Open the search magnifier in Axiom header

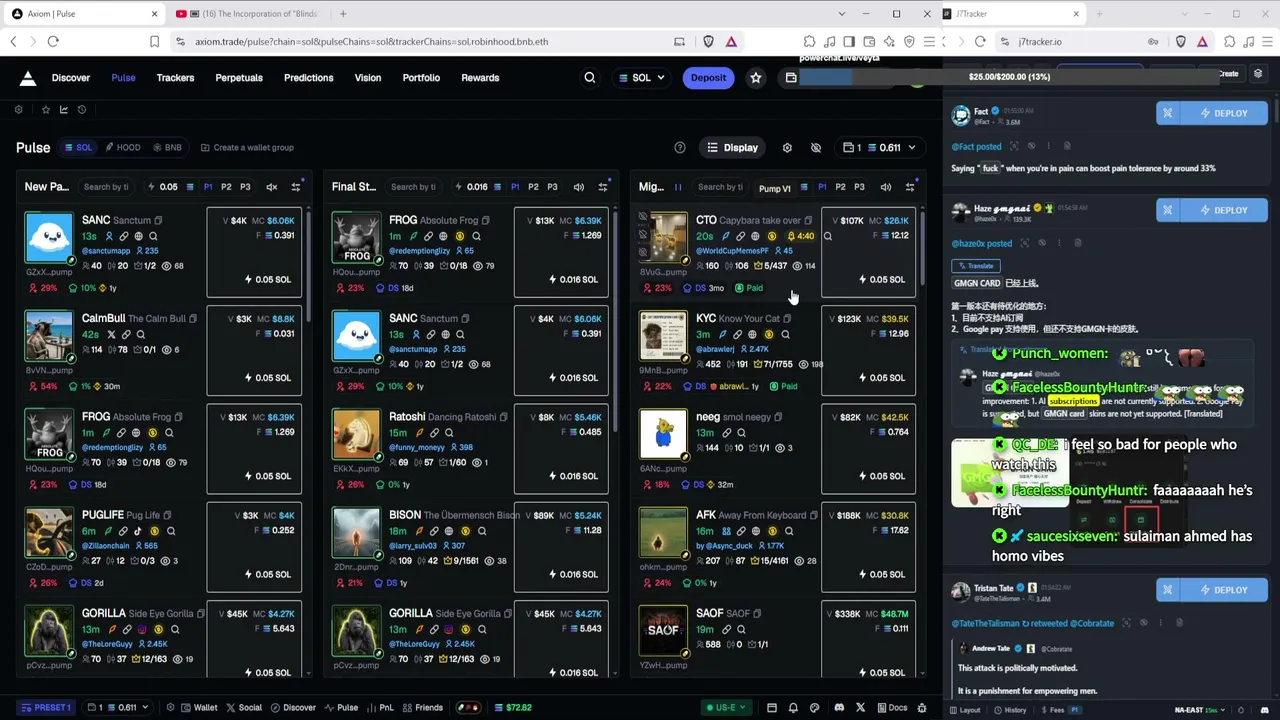point(590,78)
